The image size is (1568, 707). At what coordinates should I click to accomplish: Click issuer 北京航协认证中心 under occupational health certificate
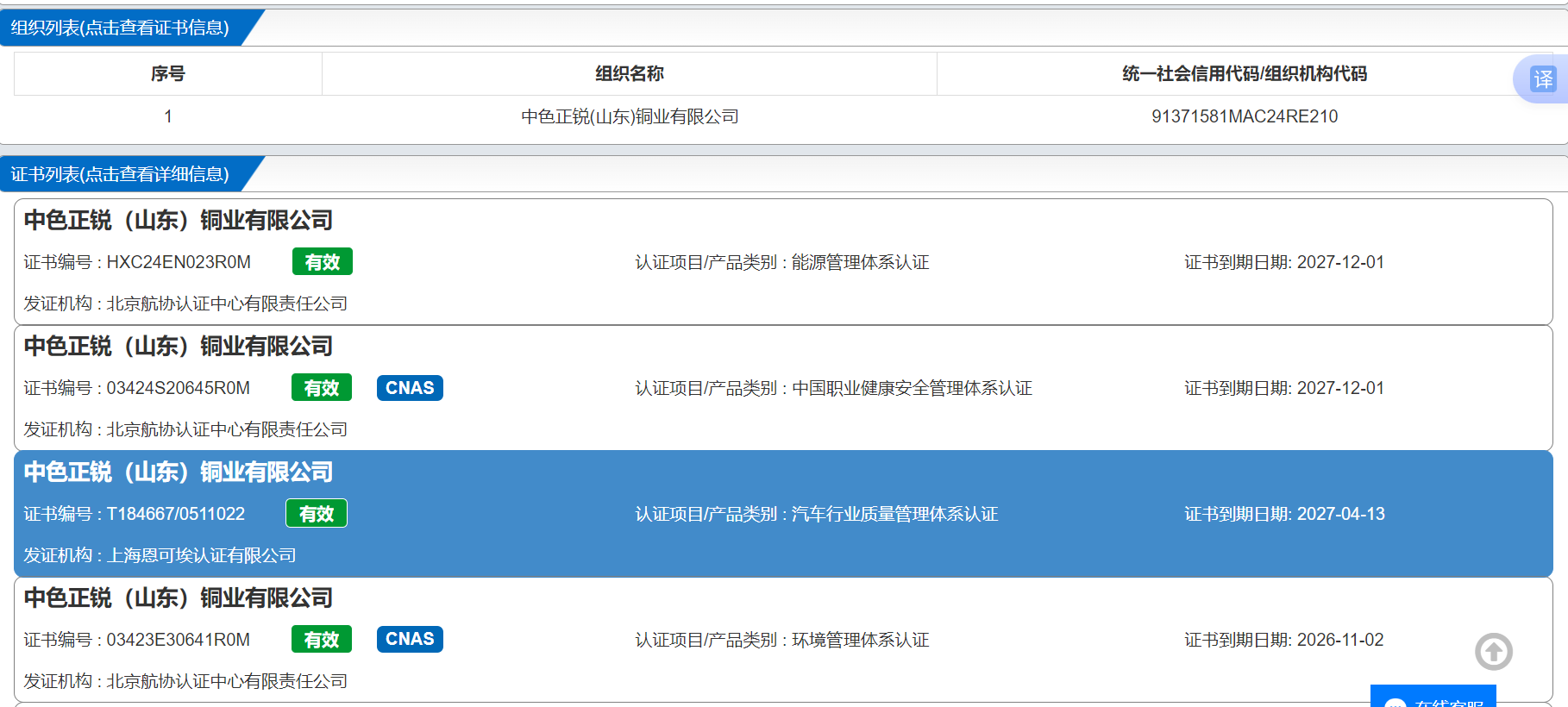[x=227, y=429]
